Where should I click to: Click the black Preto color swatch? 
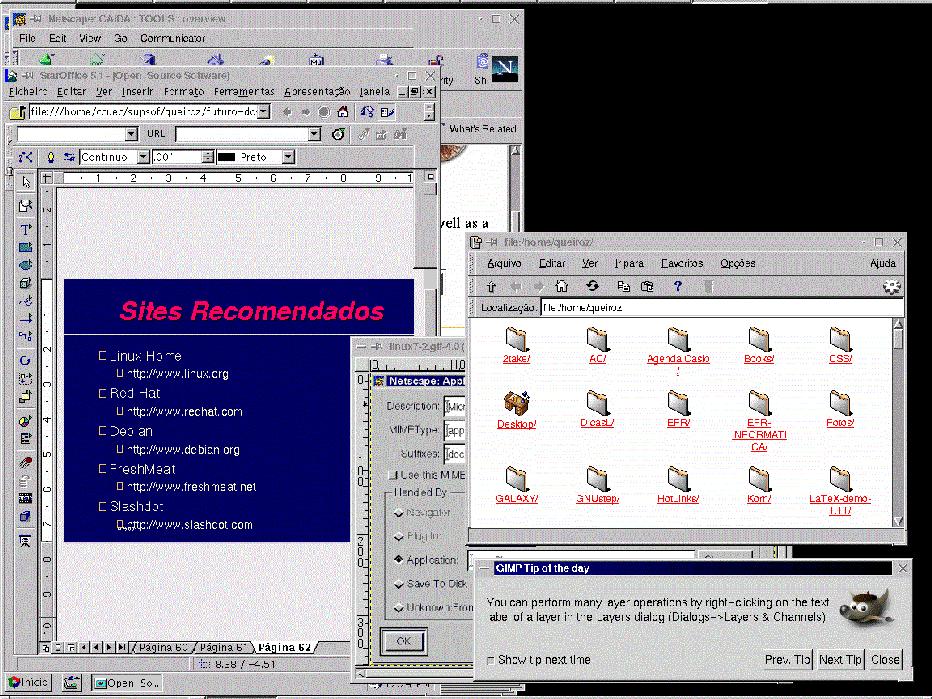click(x=227, y=158)
